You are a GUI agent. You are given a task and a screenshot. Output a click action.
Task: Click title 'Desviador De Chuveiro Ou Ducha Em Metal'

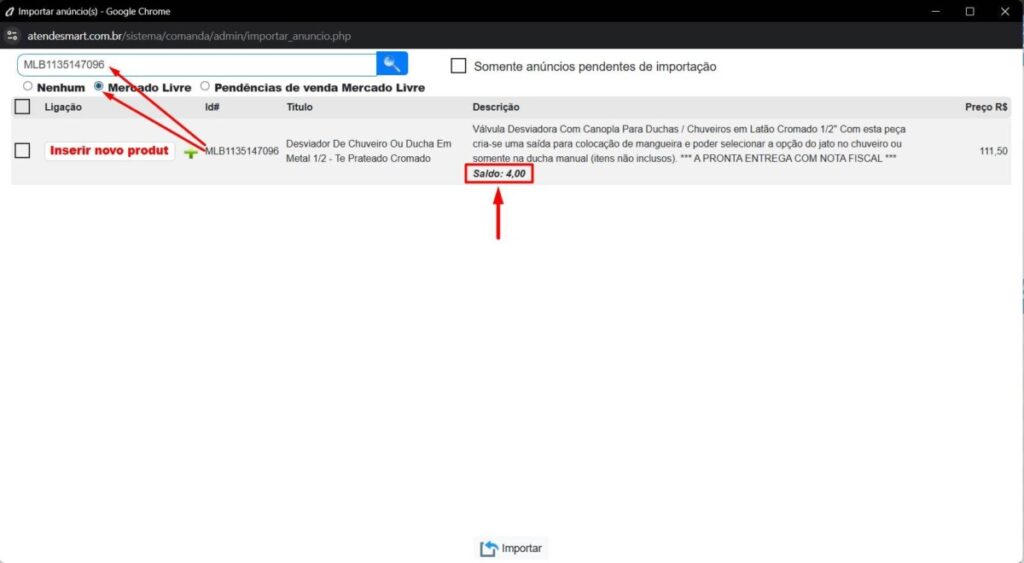click(x=368, y=151)
